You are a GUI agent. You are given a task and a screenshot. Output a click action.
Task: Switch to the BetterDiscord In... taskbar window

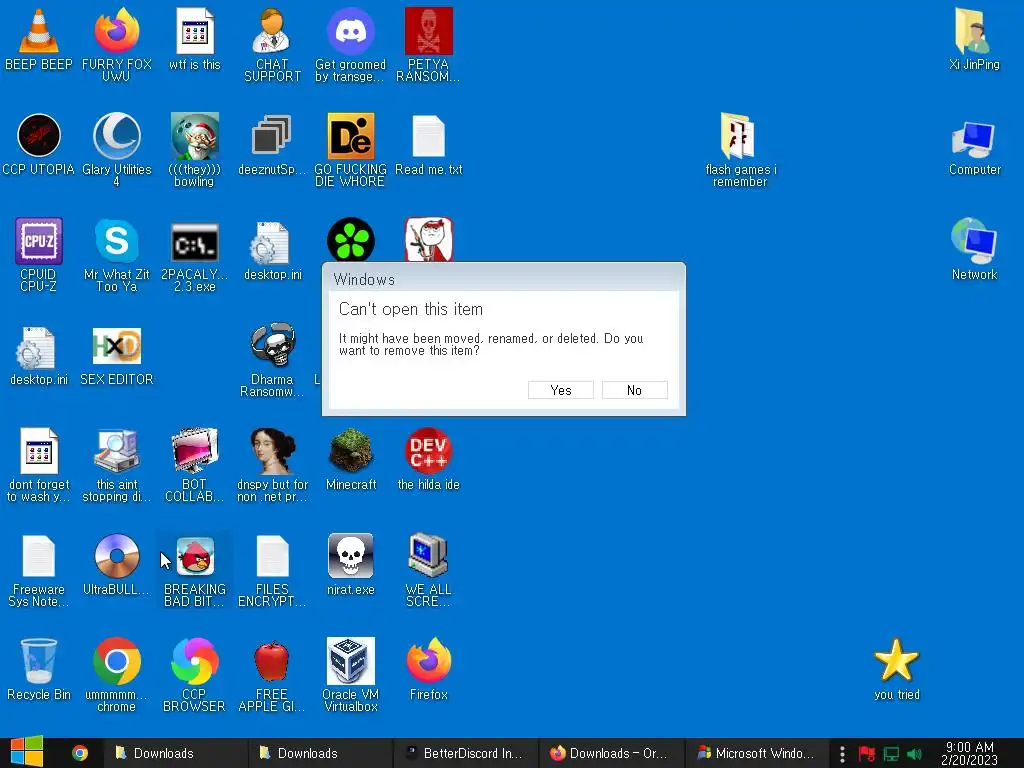tap(466, 753)
